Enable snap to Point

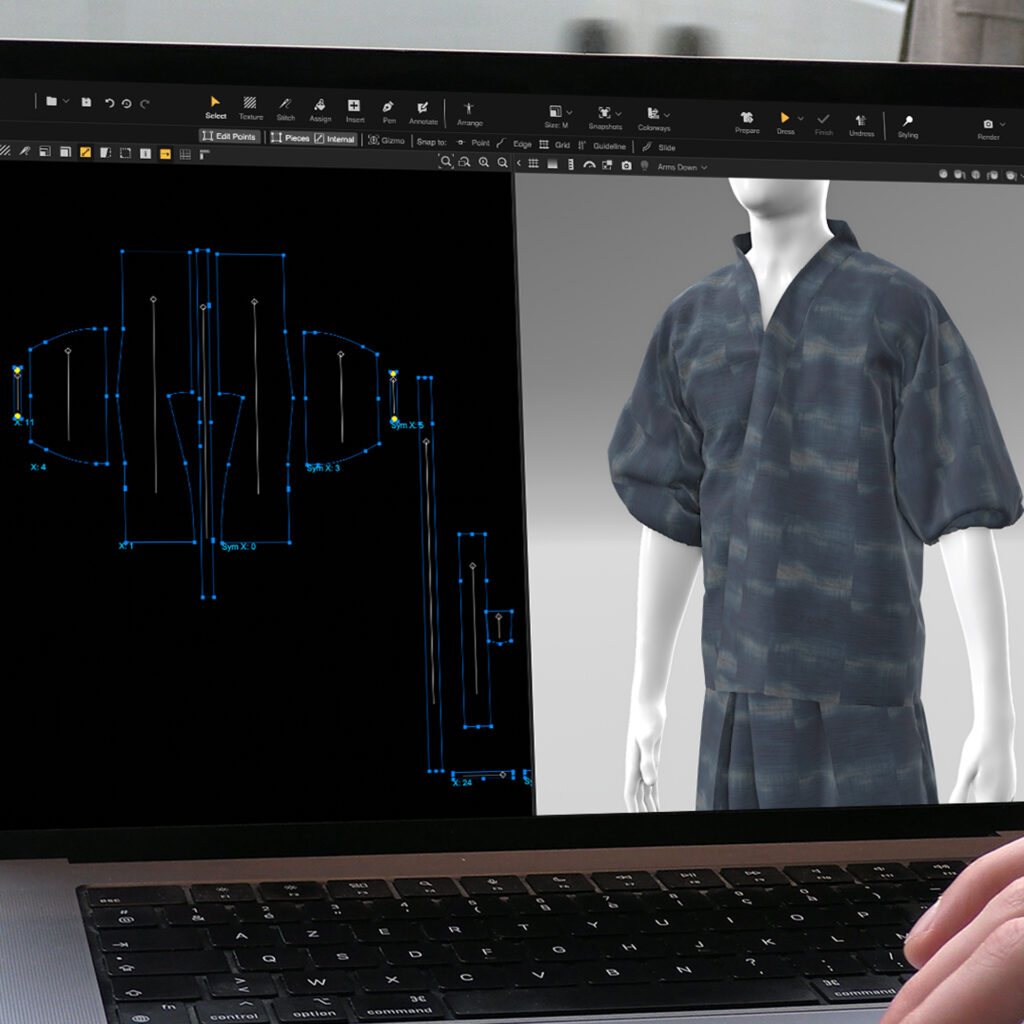[473, 142]
